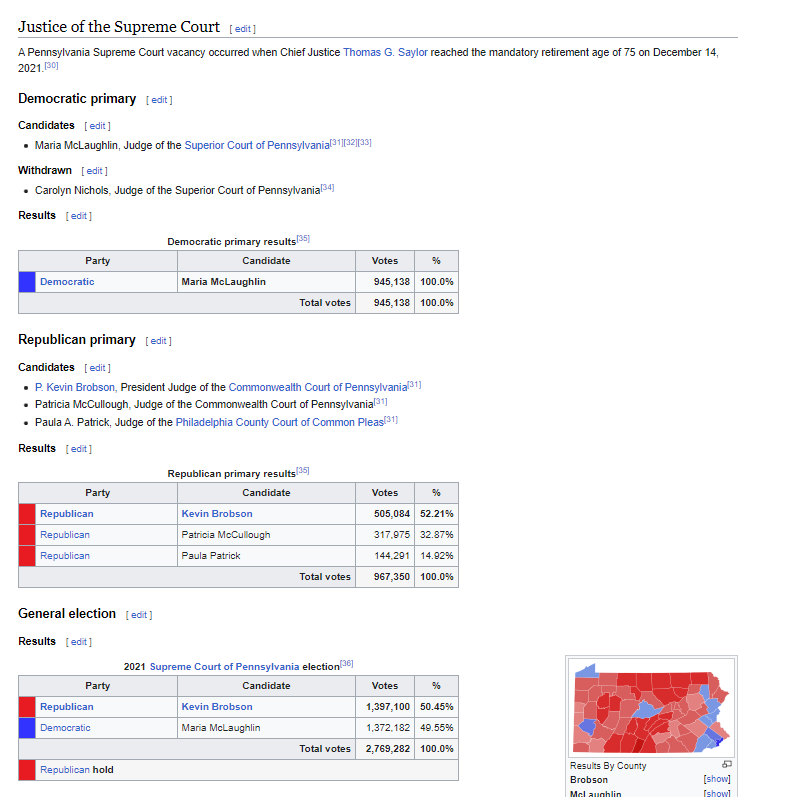Open Democratic link in general election table
Screen dimensions: 790x797
[65, 728]
